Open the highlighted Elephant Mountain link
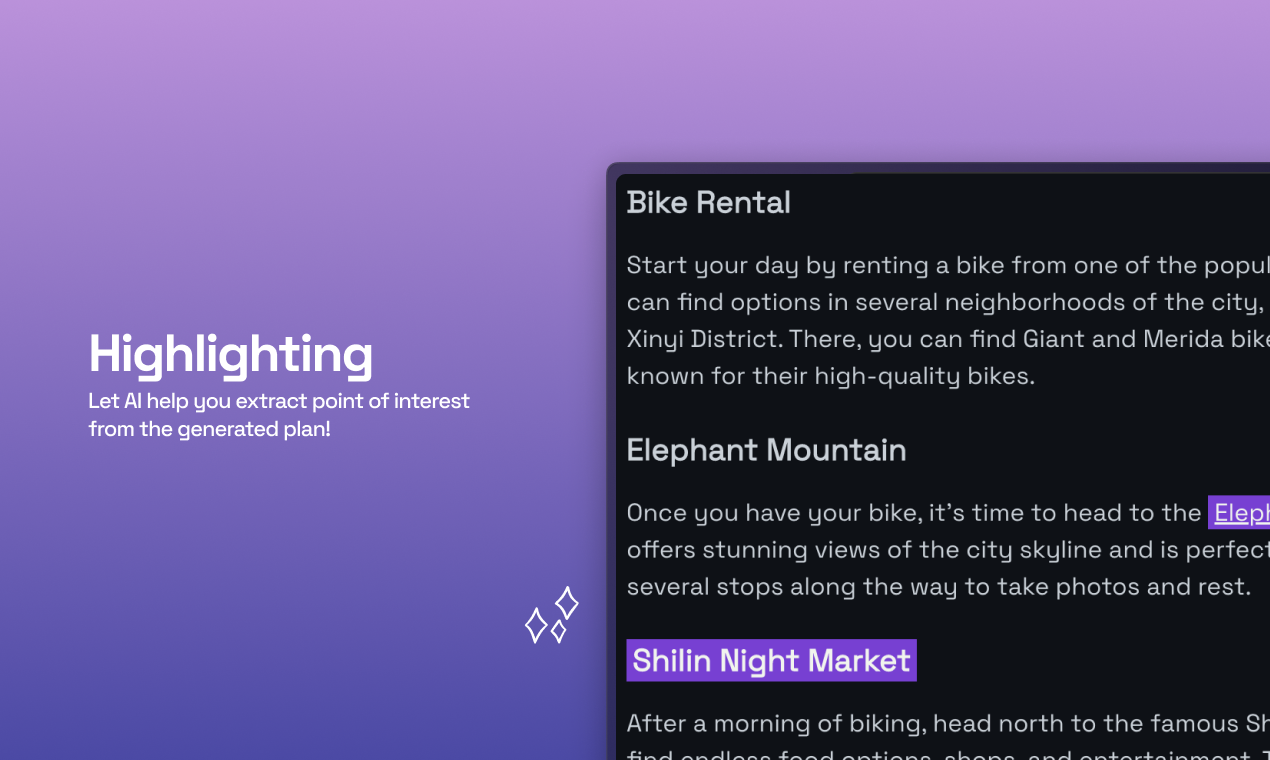 pyautogui.click(x=1240, y=513)
